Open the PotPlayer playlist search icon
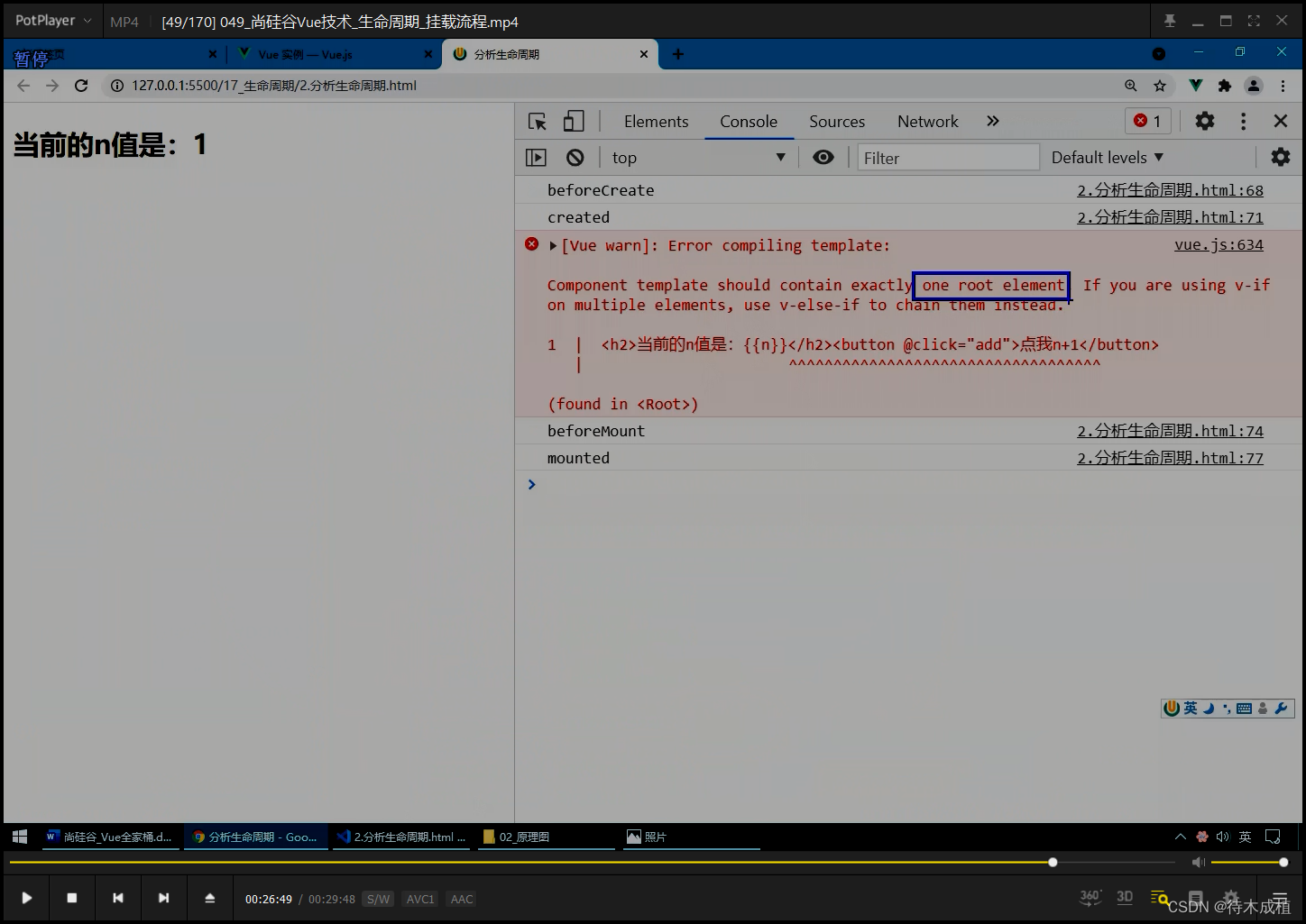This screenshot has width=1306, height=924. point(1159,897)
